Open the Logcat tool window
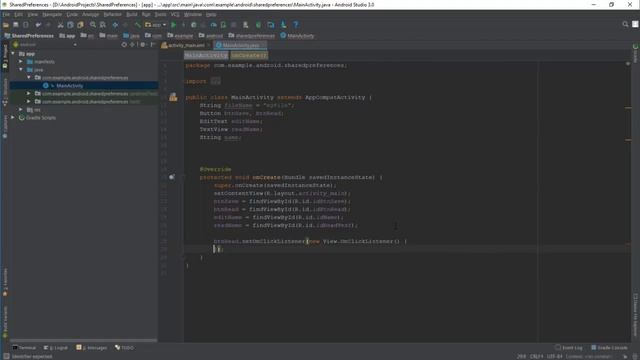The image size is (640, 360). 56,348
